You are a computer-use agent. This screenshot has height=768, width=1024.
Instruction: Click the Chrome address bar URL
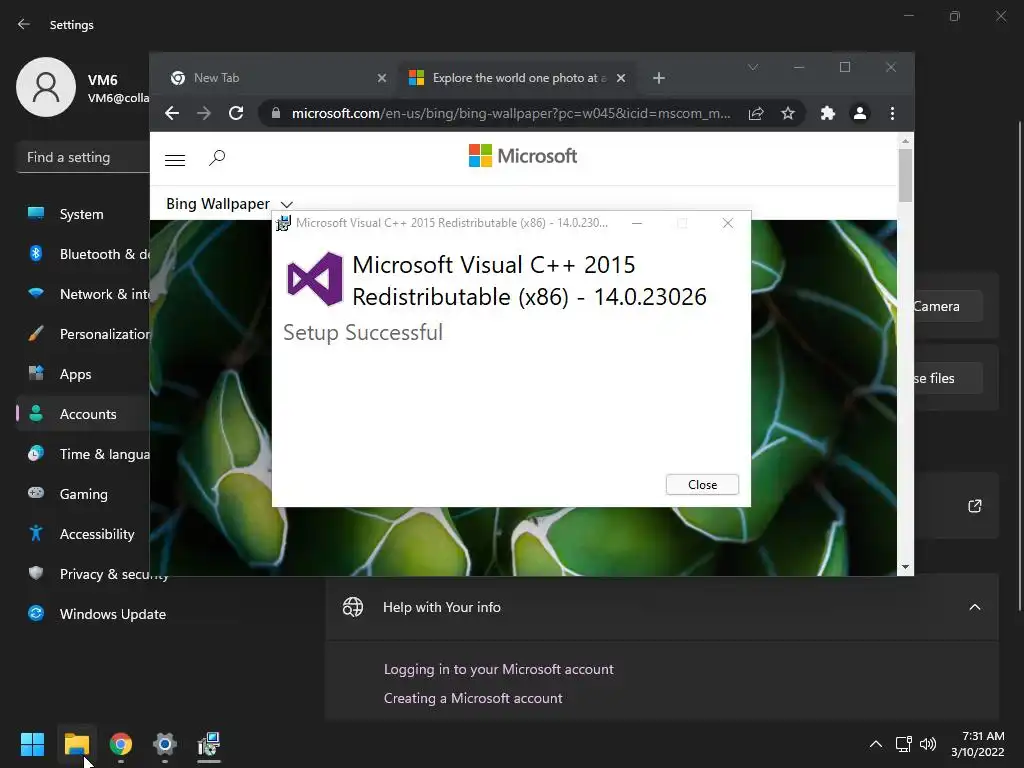[x=511, y=113]
